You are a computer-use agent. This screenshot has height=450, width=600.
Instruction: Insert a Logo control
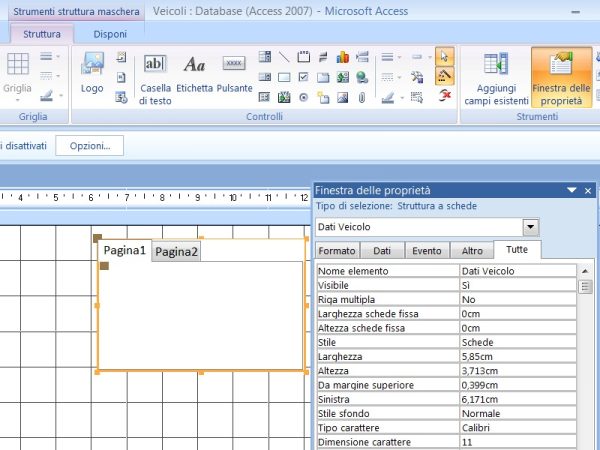(92, 73)
